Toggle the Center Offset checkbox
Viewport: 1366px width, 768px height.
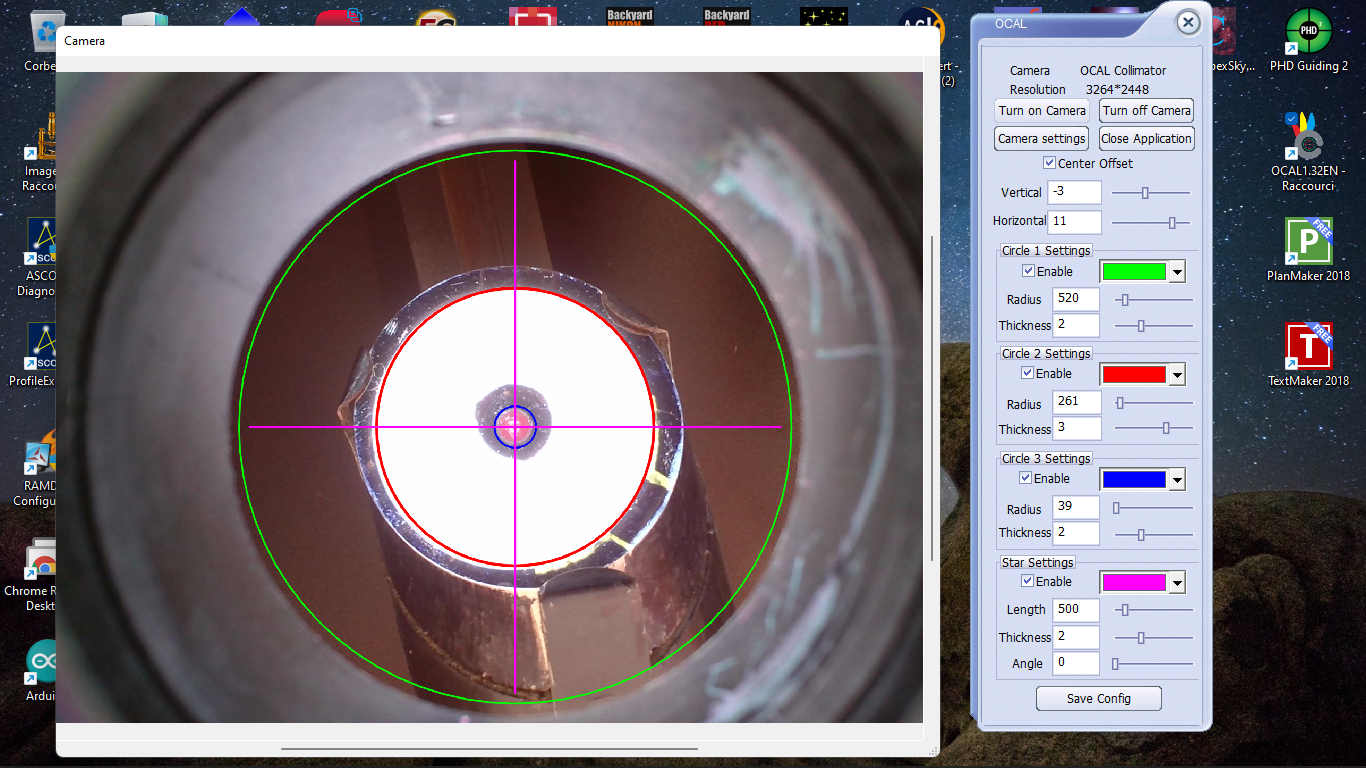1050,163
